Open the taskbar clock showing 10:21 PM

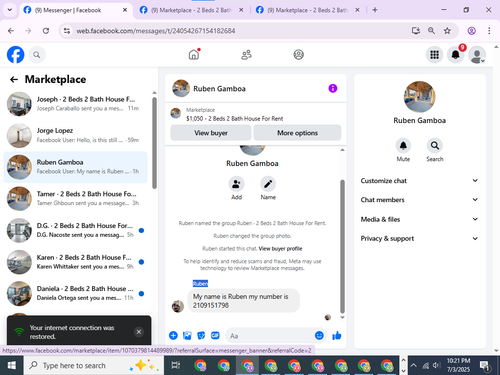click(458, 365)
